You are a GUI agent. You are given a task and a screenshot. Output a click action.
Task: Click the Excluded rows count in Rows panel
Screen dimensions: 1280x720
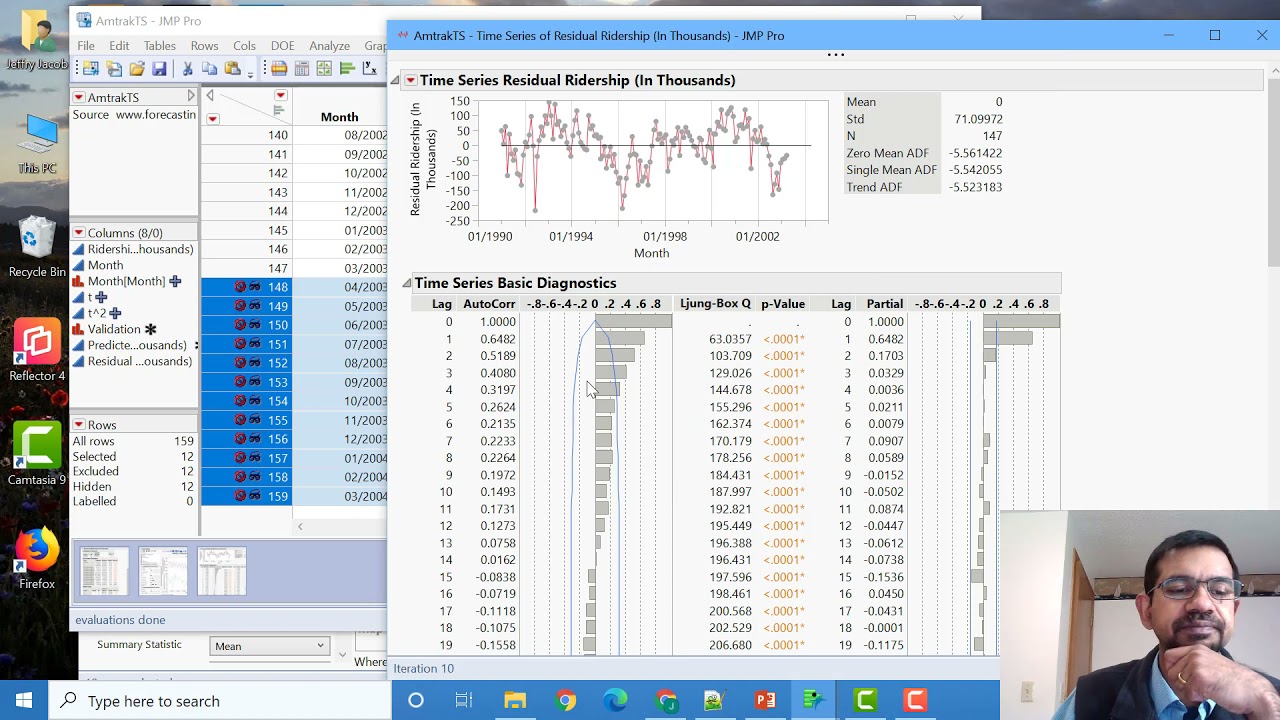tap(187, 471)
